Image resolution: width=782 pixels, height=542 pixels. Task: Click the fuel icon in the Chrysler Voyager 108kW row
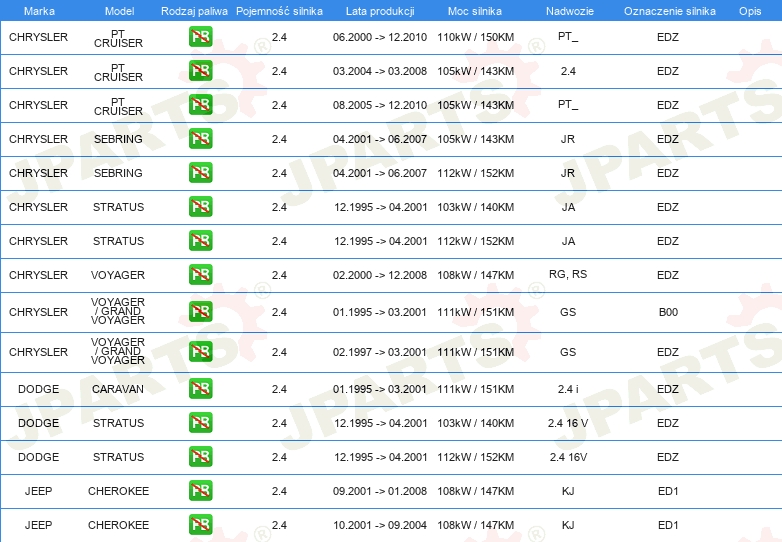click(200, 274)
